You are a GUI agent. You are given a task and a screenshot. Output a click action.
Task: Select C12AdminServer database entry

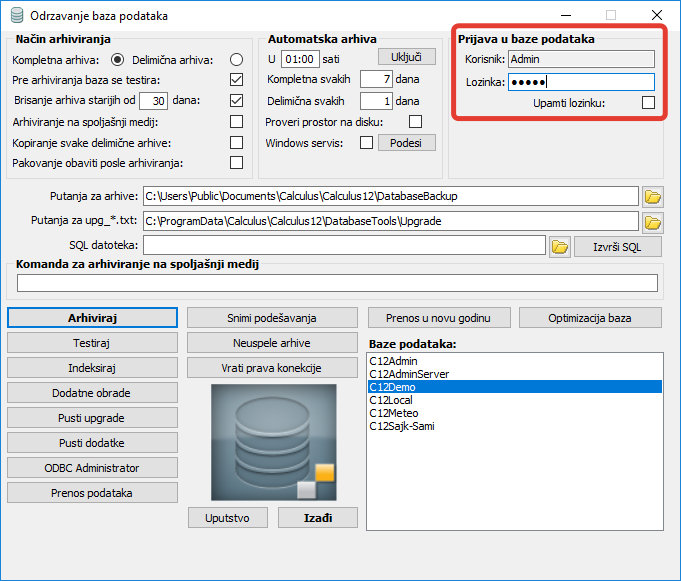[x=408, y=374]
